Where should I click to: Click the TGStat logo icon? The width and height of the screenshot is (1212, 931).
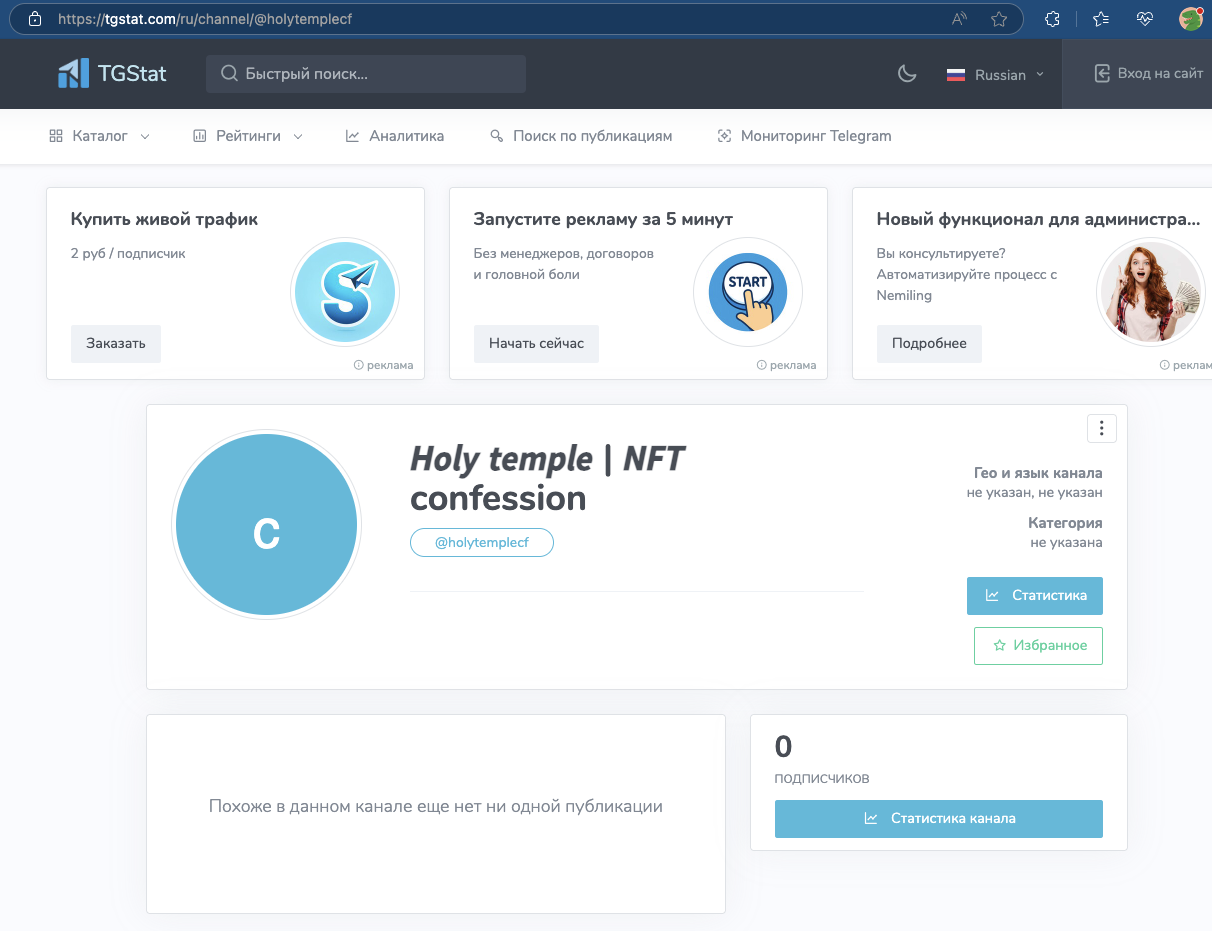coord(73,73)
